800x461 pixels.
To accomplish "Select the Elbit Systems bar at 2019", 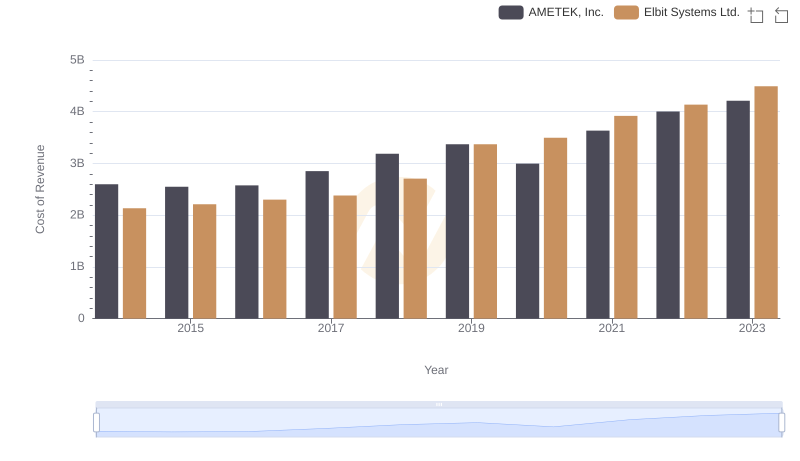I will click(x=486, y=232).
